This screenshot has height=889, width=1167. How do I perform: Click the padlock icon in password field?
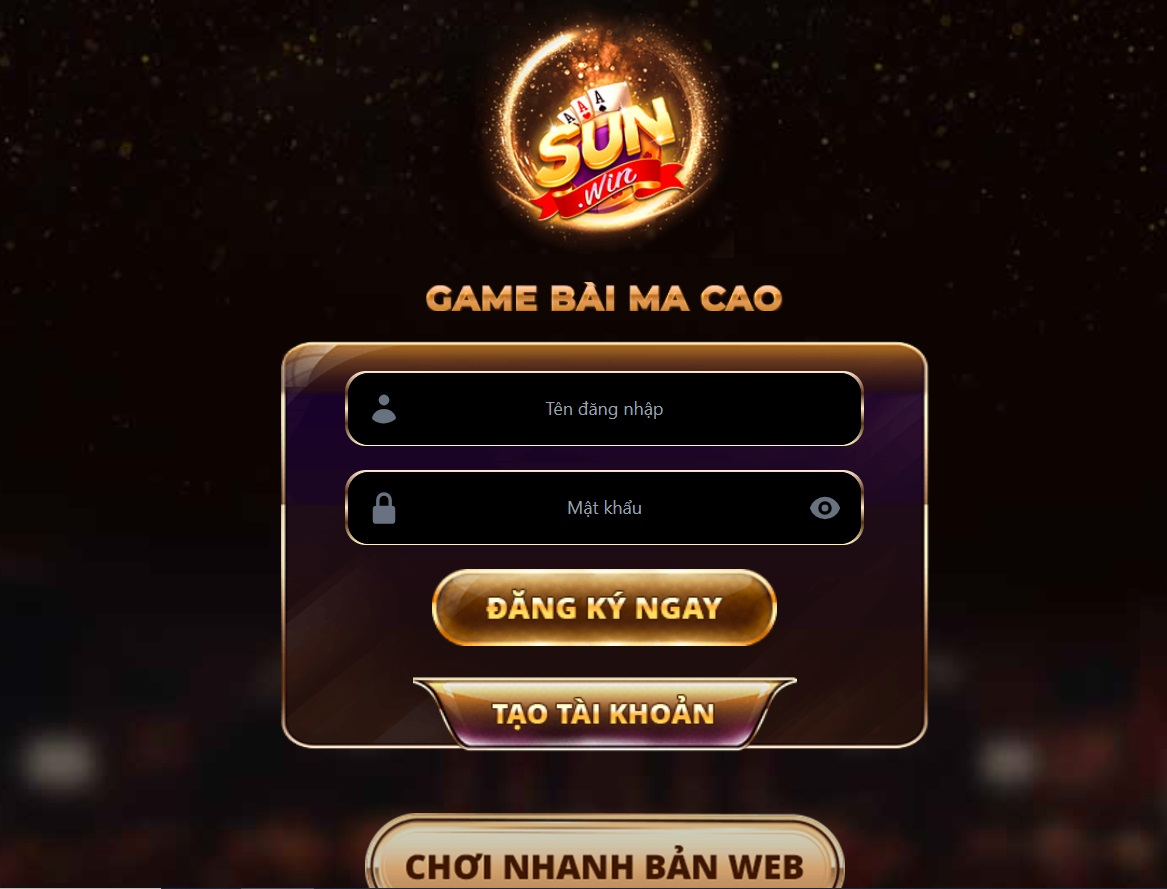pyautogui.click(x=384, y=508)
